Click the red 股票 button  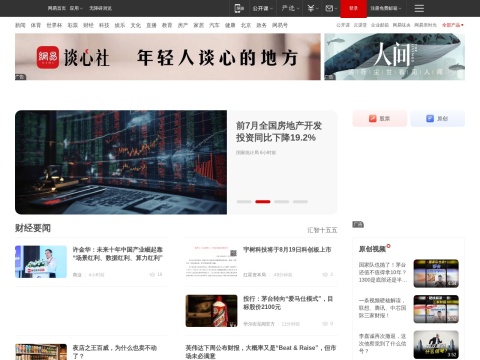pos(380,119)
